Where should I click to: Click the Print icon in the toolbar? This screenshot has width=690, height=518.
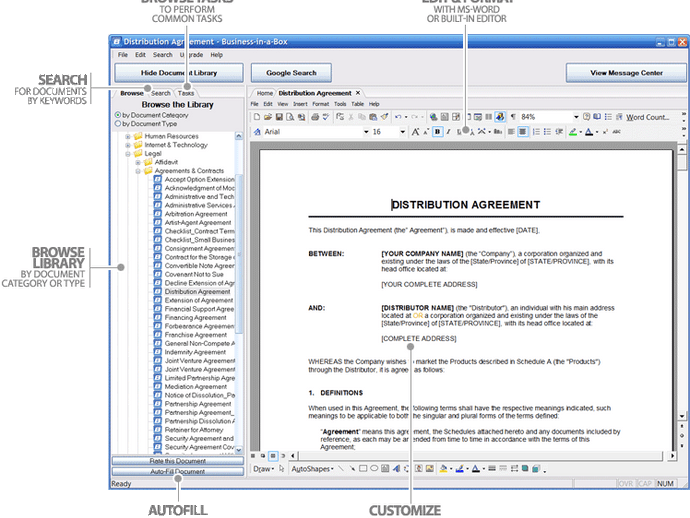pos(315,117)
